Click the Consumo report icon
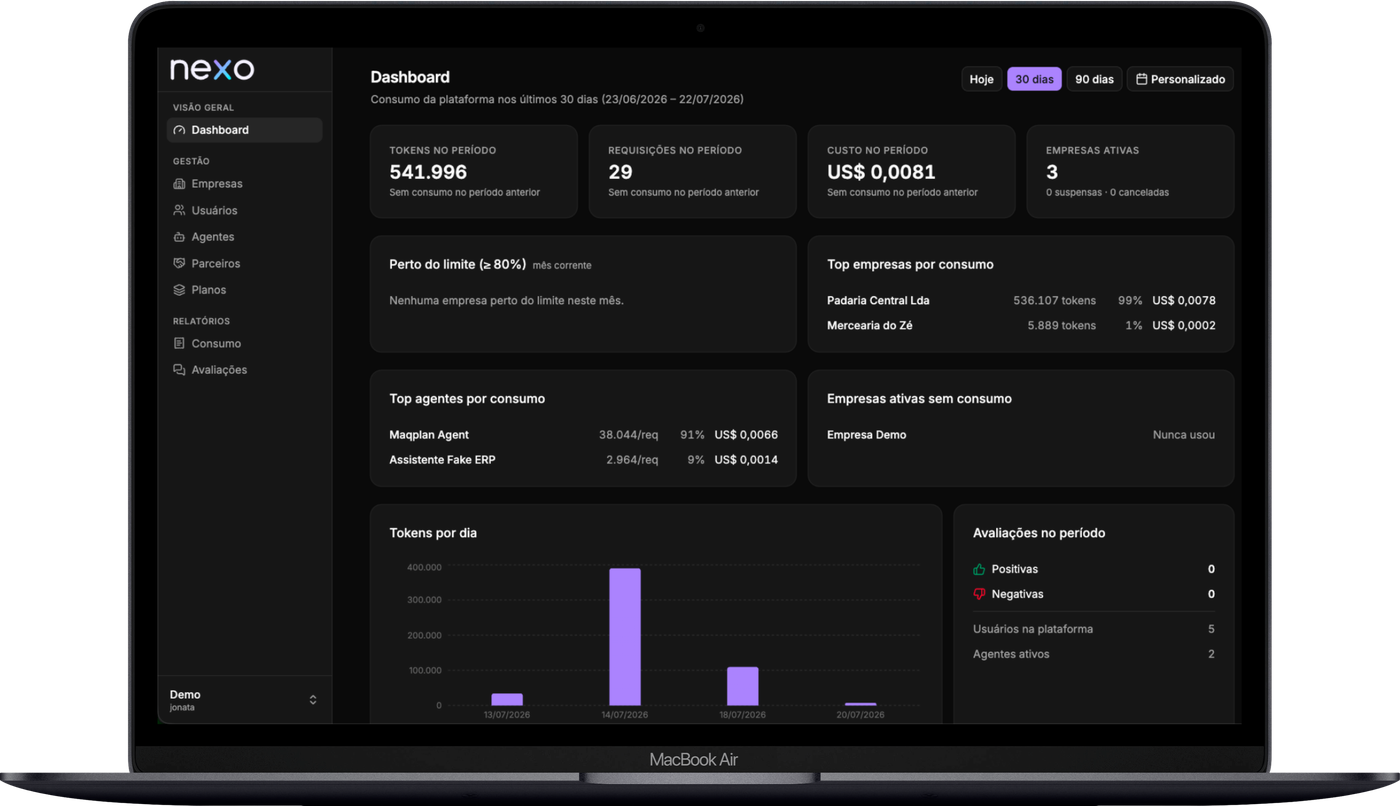Viewport: 1400px width, 806px height. 179,343
